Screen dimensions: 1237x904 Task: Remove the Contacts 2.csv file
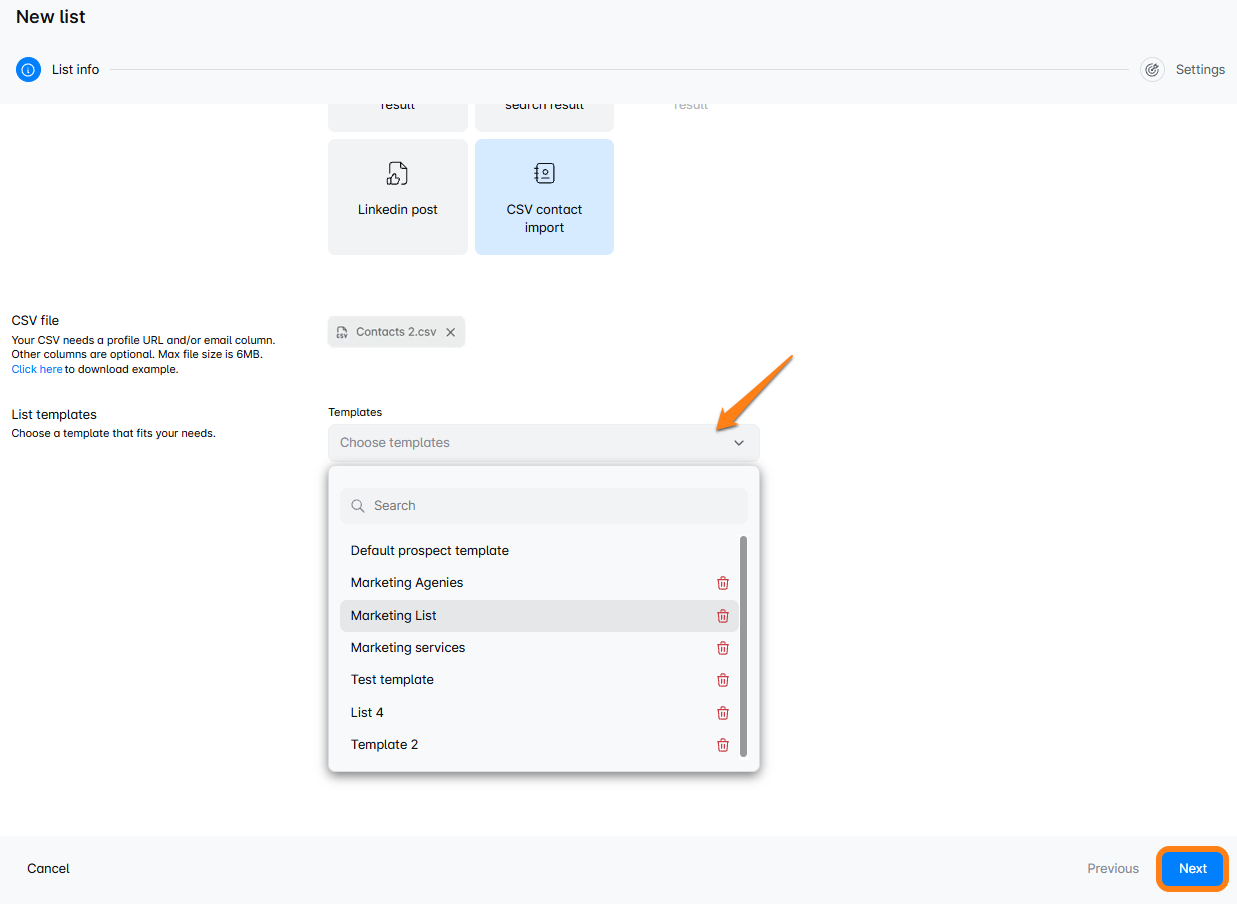click(x=451, y=332)
